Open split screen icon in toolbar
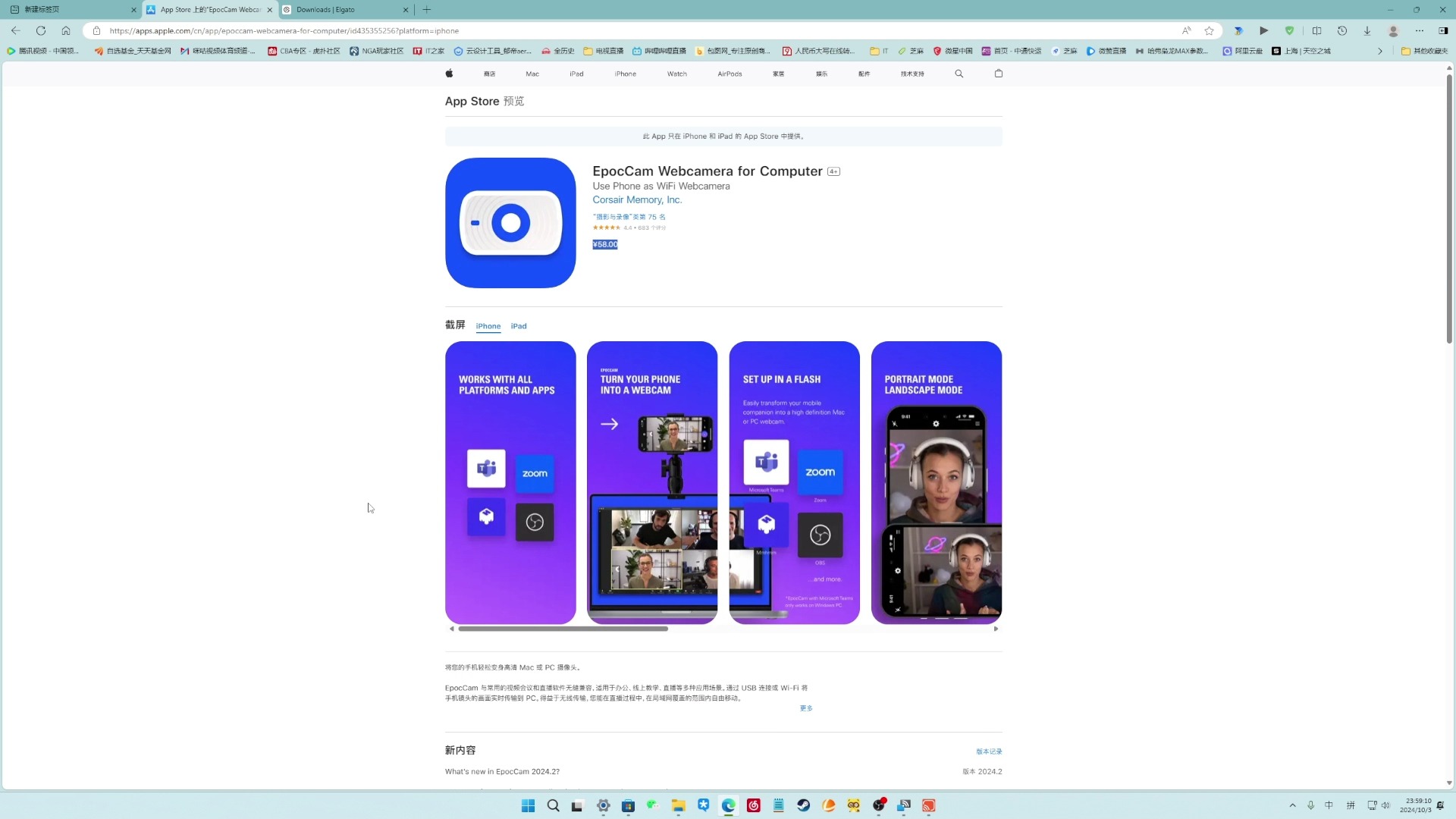The width and height of the screenshot is (1456, 819). point(1316,30)
